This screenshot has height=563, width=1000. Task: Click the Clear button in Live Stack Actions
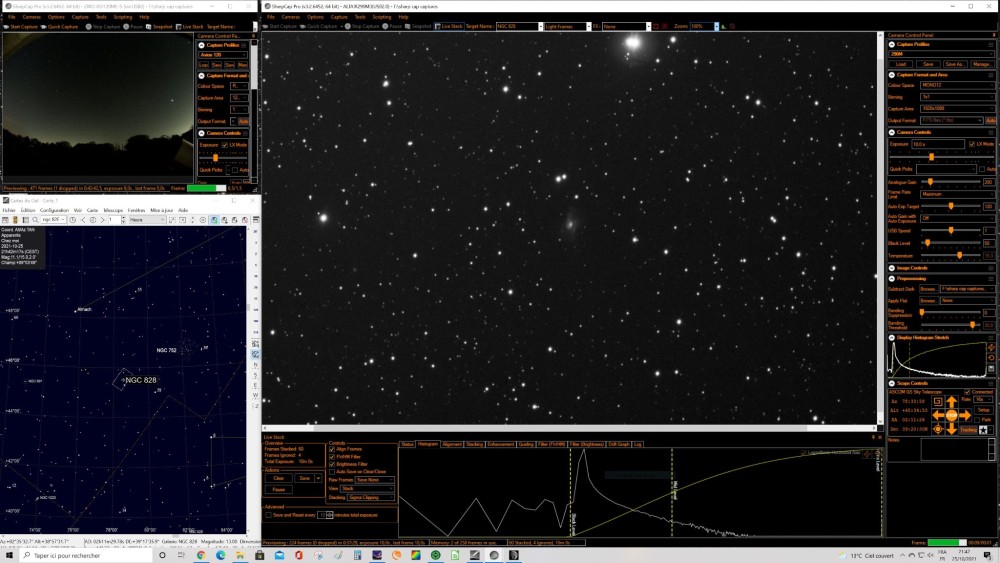tap(279, 478)
